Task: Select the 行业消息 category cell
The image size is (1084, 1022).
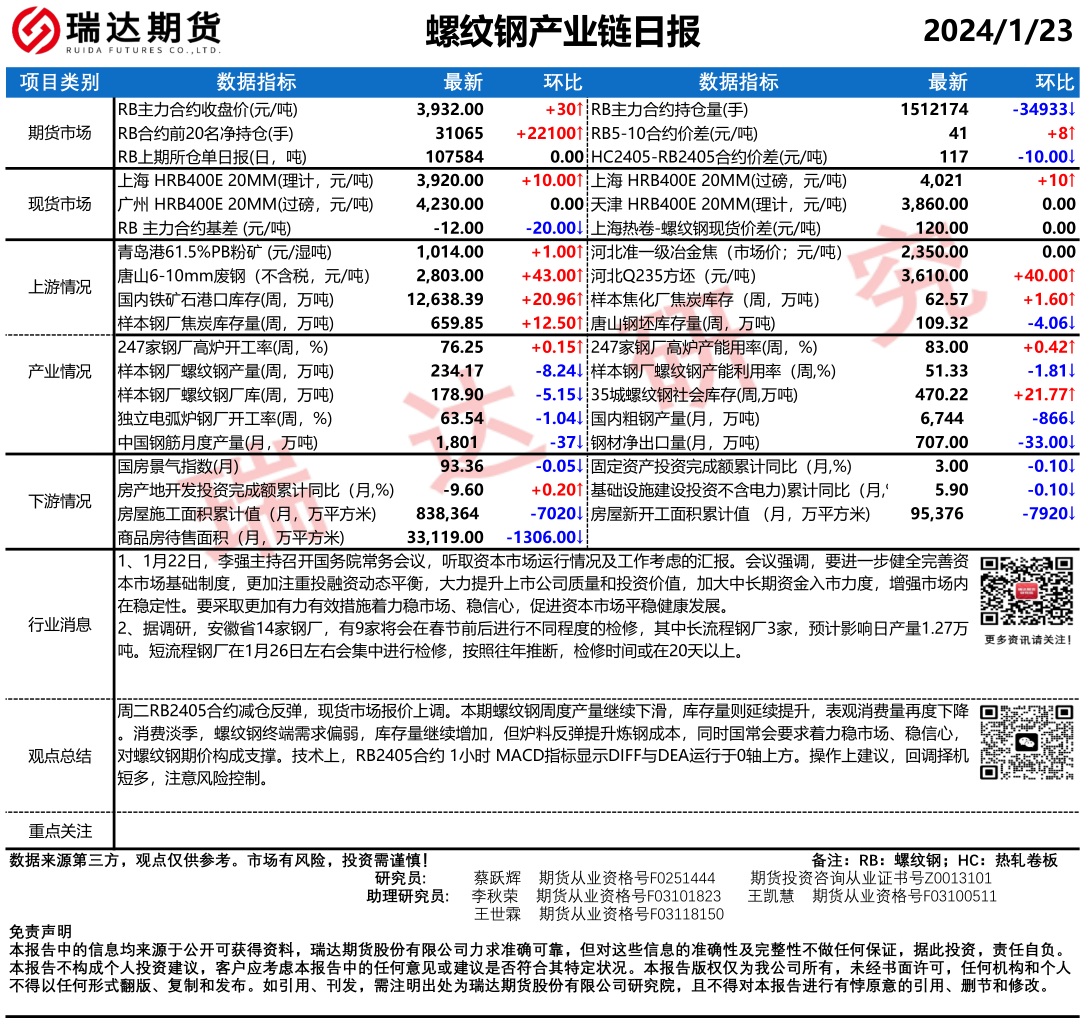Action: point(59,625)
